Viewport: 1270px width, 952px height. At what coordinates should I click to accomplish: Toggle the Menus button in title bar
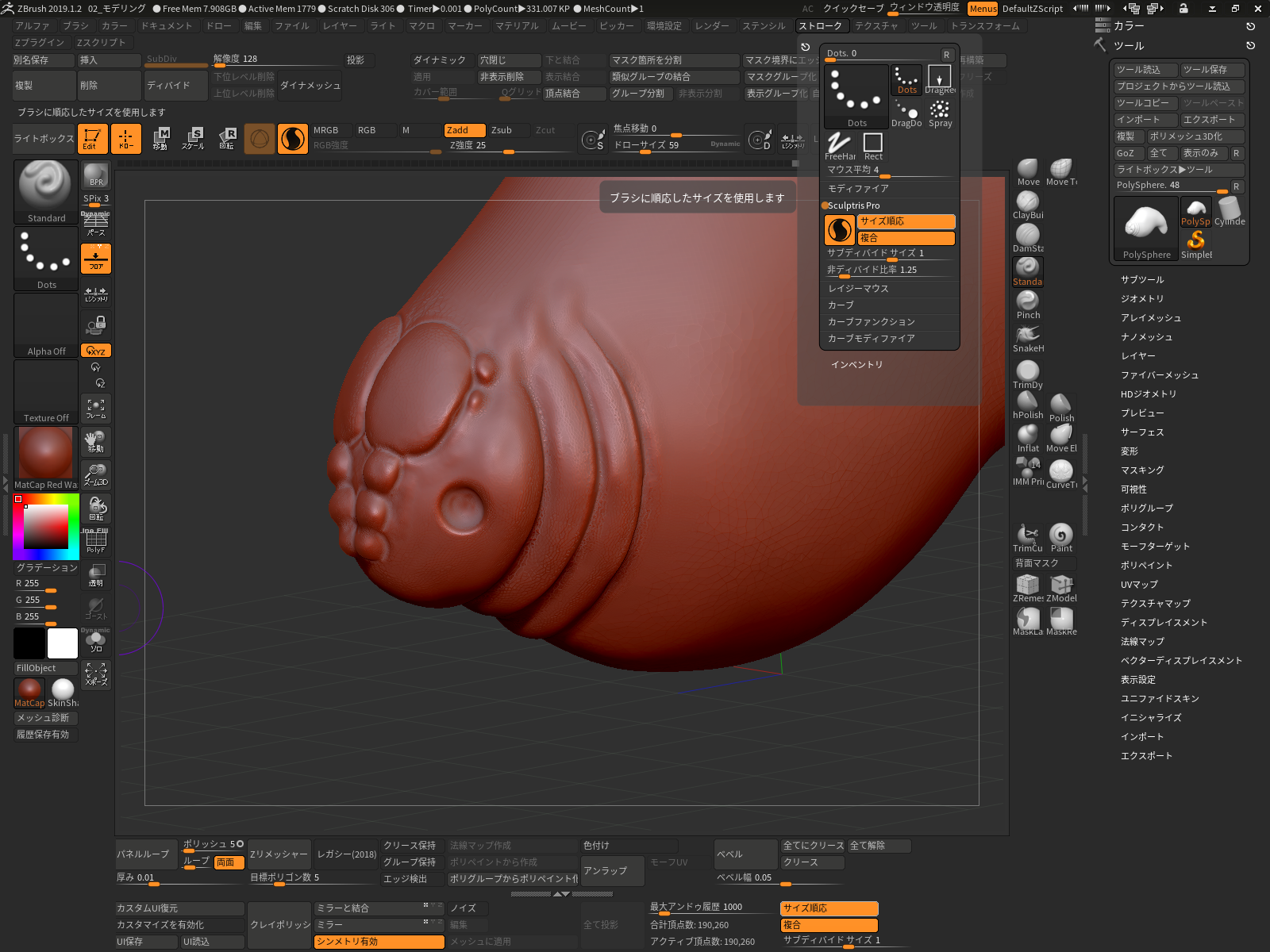(x=983, y=9)
